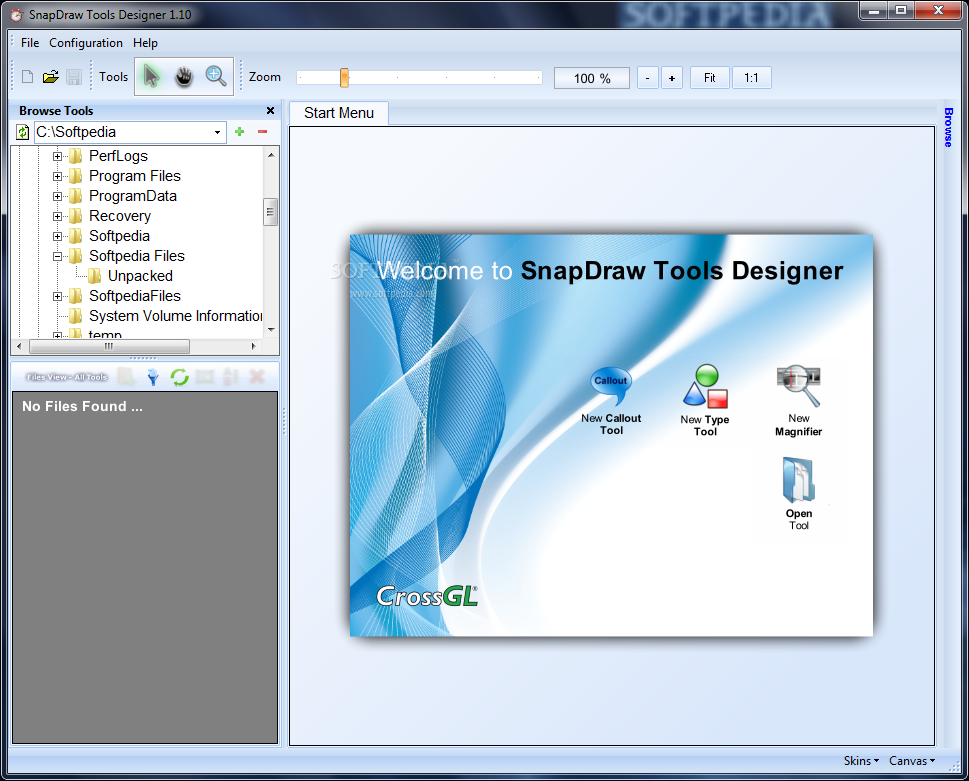
Task: Select the Recovery folder row
Action: click(x=120, y=216)
